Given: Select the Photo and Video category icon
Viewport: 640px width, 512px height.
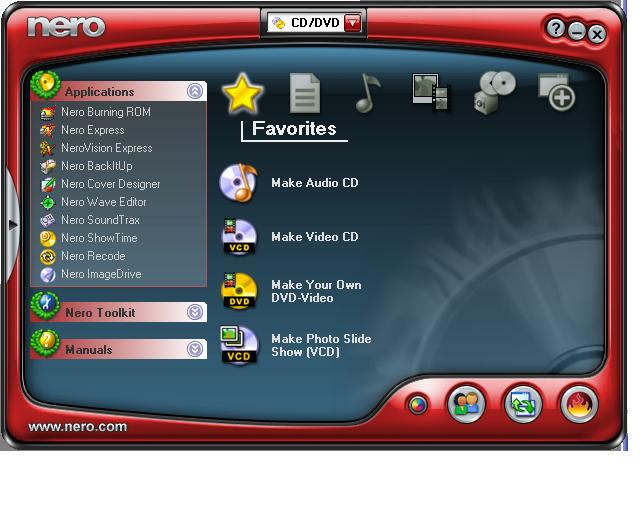Looking at the screenshot, I should click(x=430, y=92).
